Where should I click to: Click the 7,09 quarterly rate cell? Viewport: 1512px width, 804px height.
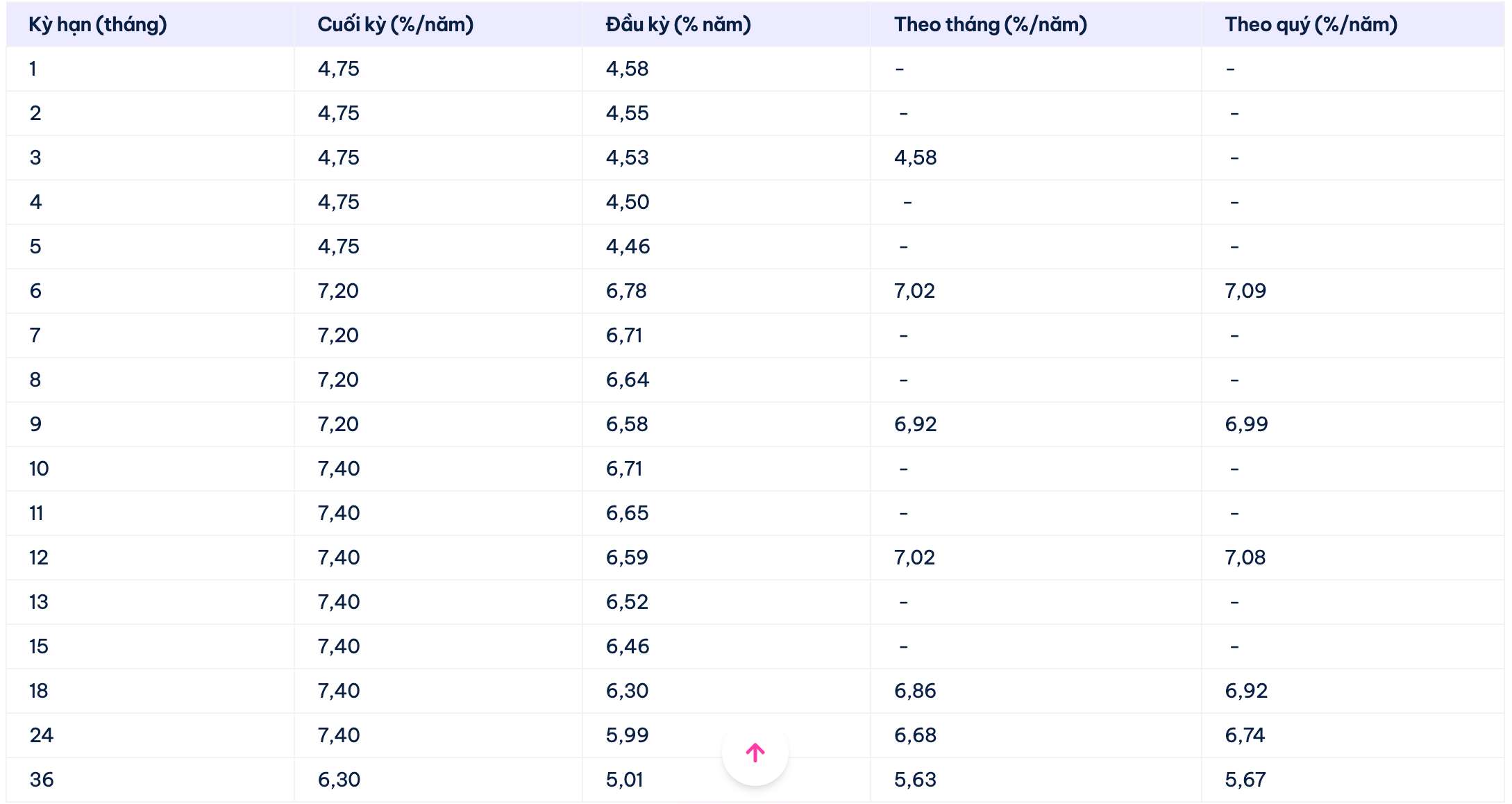point(1245,291)
